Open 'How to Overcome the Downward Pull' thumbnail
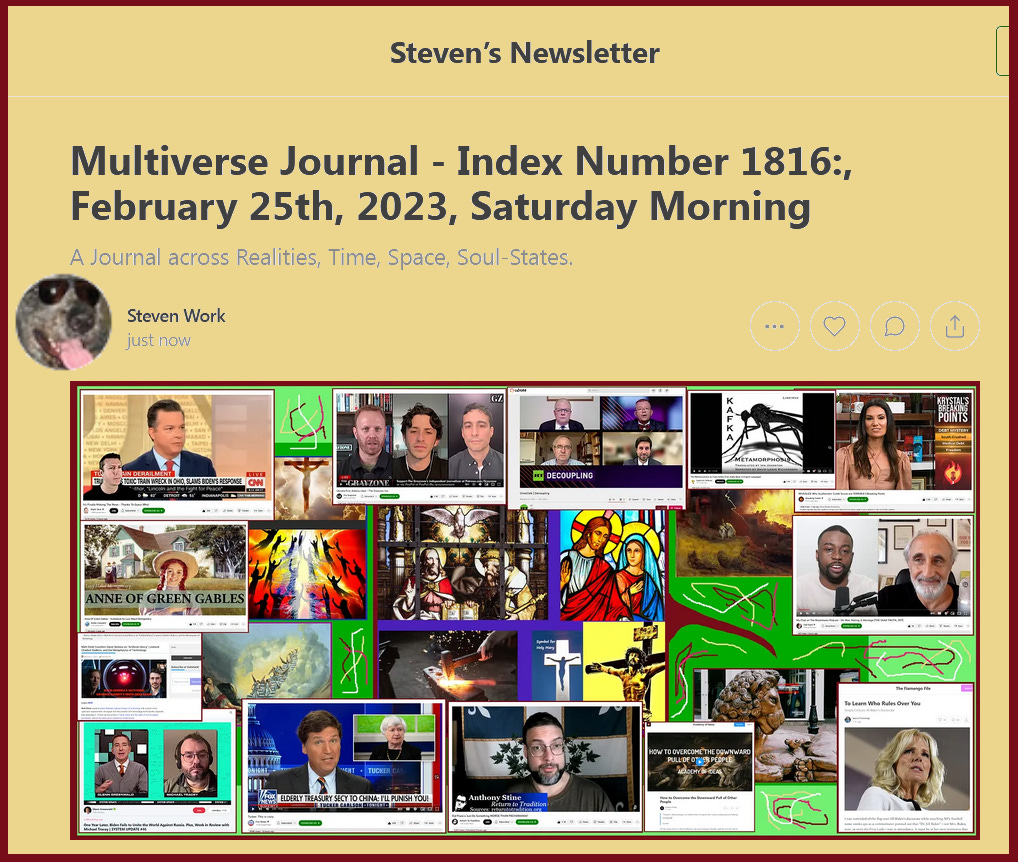1018x862 pixels. coord(700,776)
